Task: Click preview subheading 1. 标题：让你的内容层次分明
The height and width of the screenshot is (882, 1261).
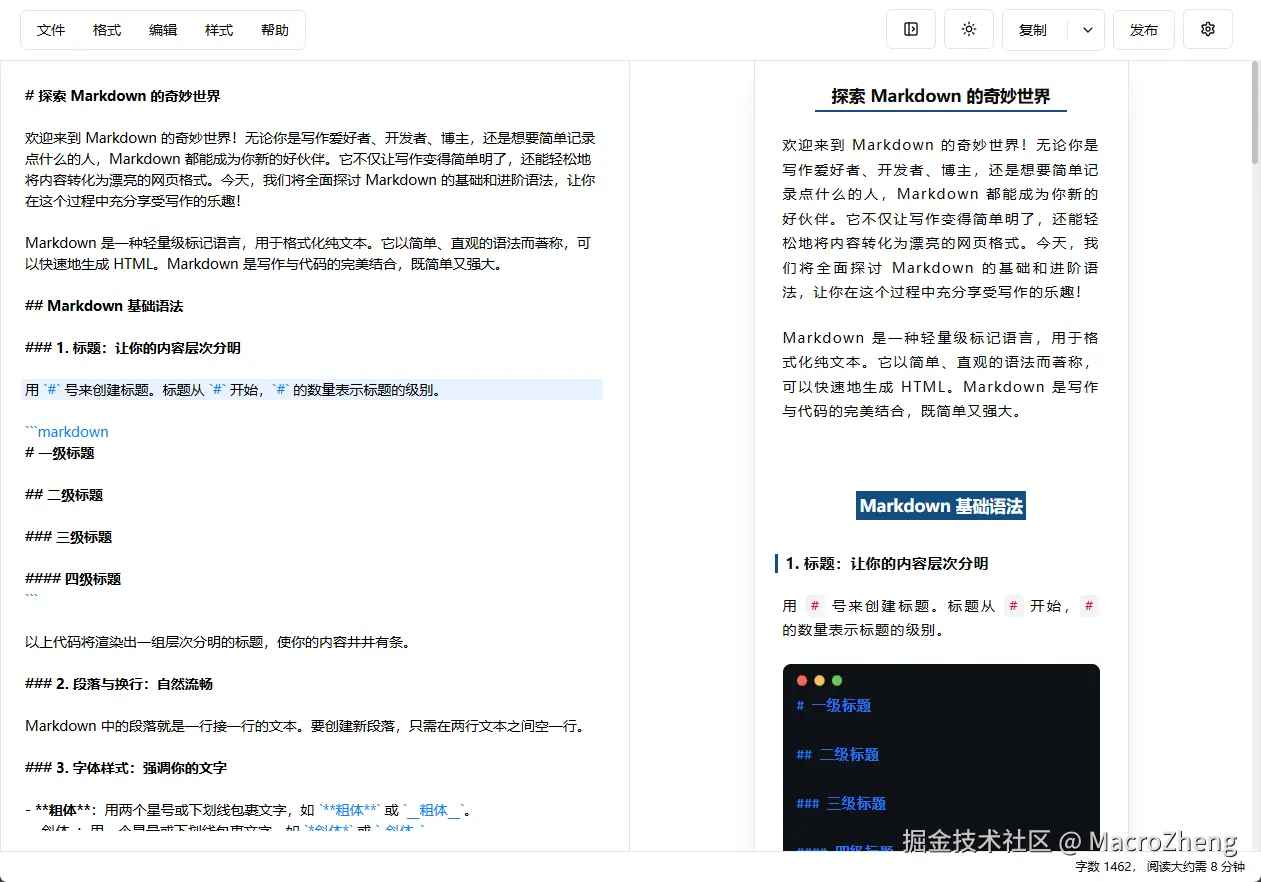Action: pyautogui.click(x=887, y=564)
